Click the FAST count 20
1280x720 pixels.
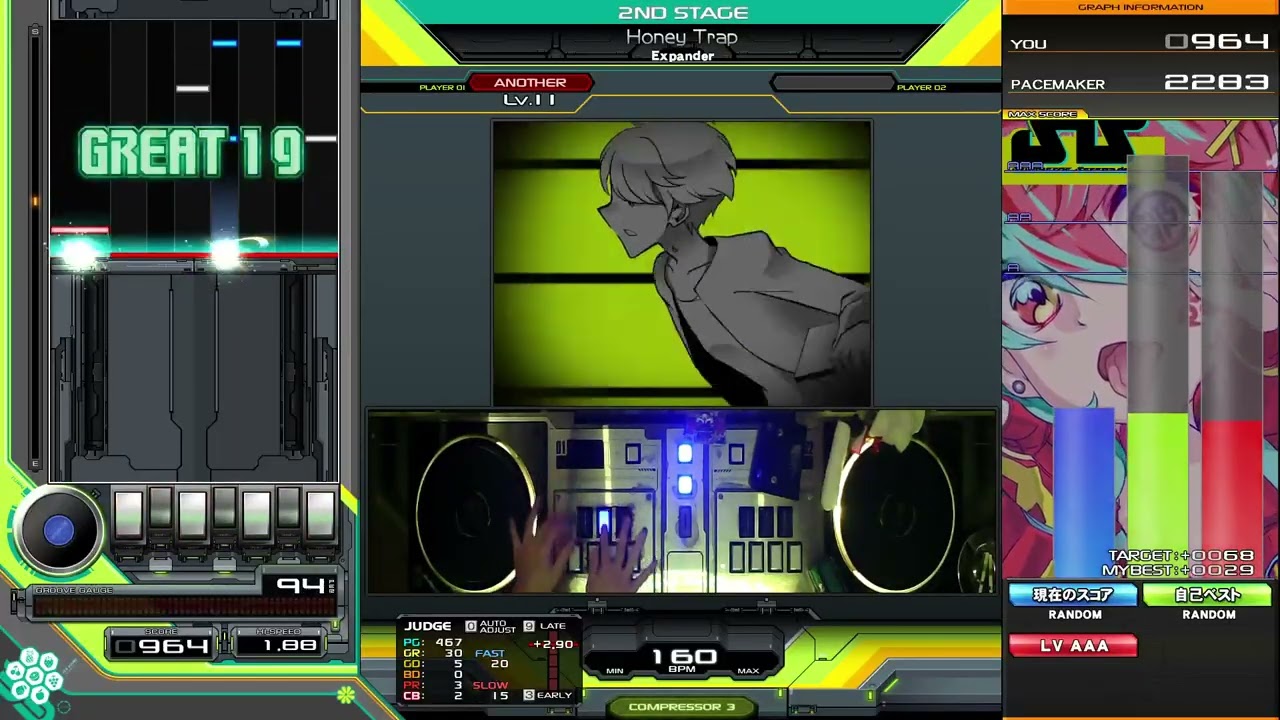[x=500, y=664]
